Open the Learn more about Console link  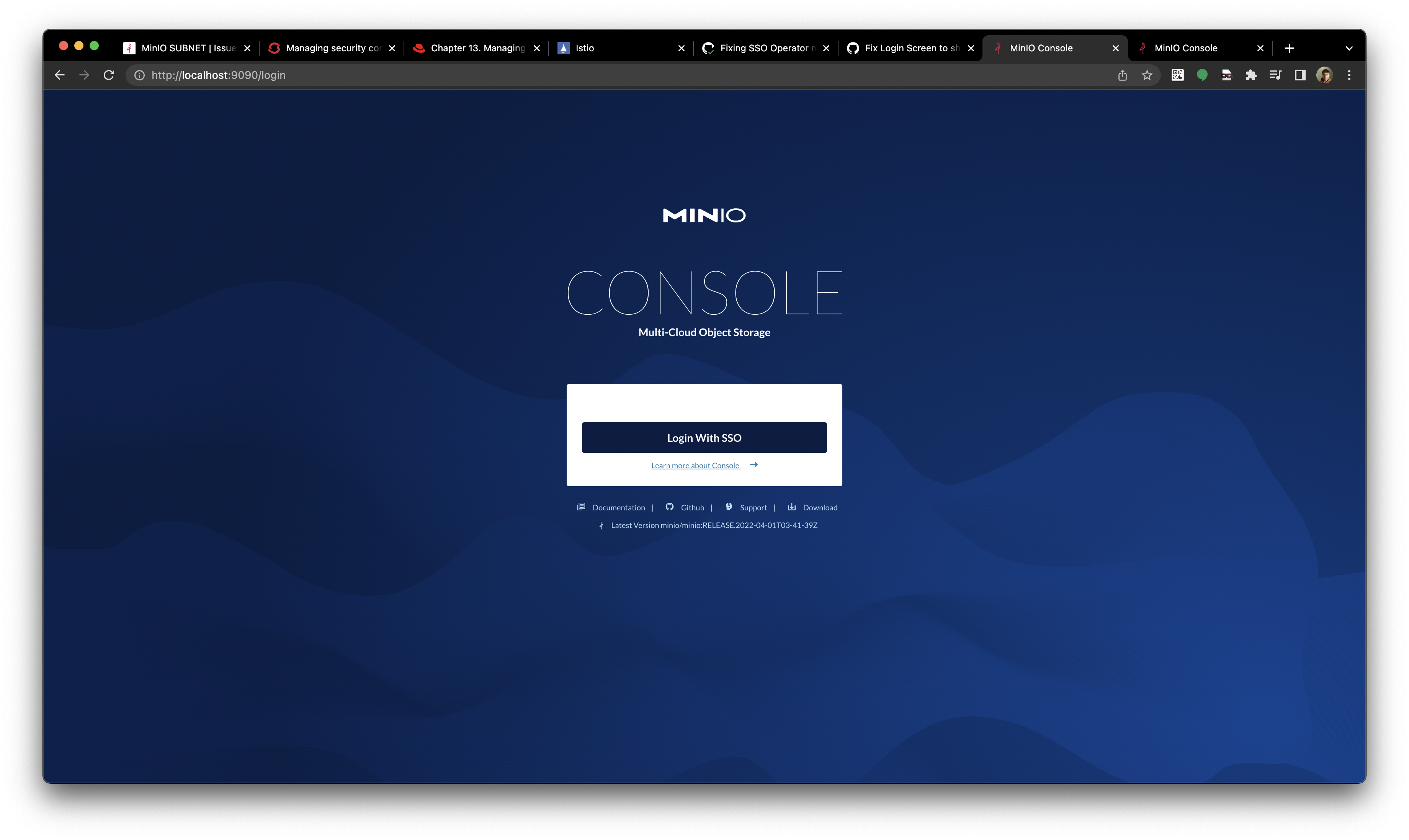pos(695,465)
